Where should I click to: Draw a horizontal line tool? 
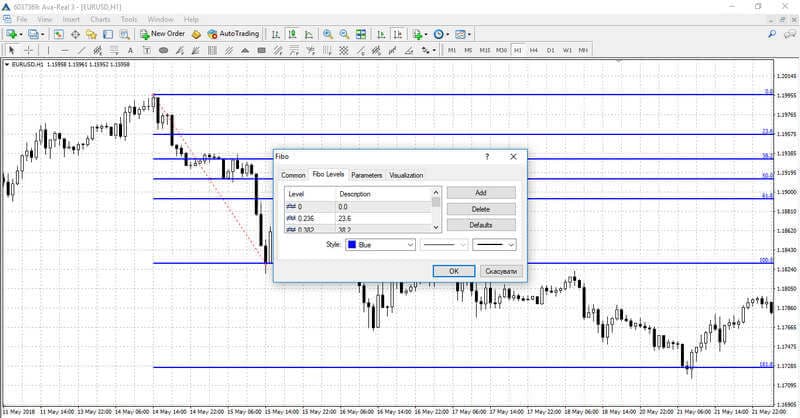click(x=64, y=50)
